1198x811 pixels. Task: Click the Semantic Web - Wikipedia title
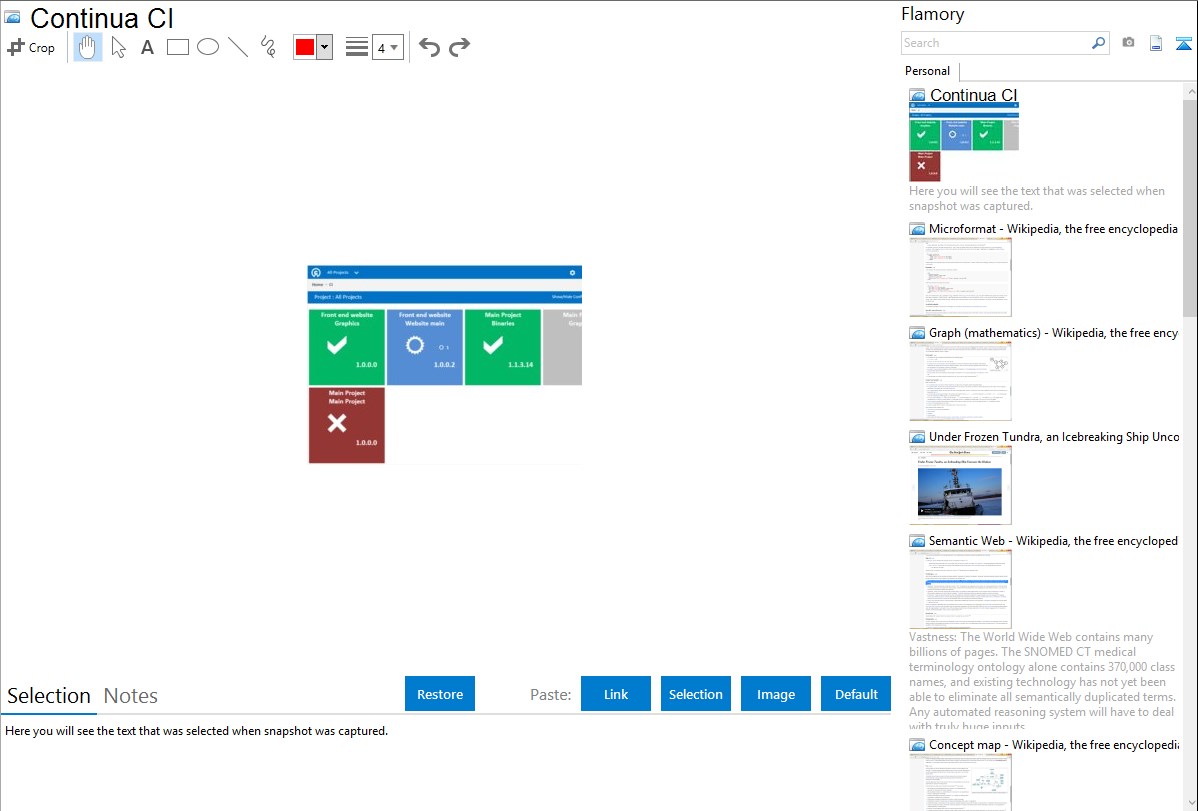click(x=1053, y=540)
